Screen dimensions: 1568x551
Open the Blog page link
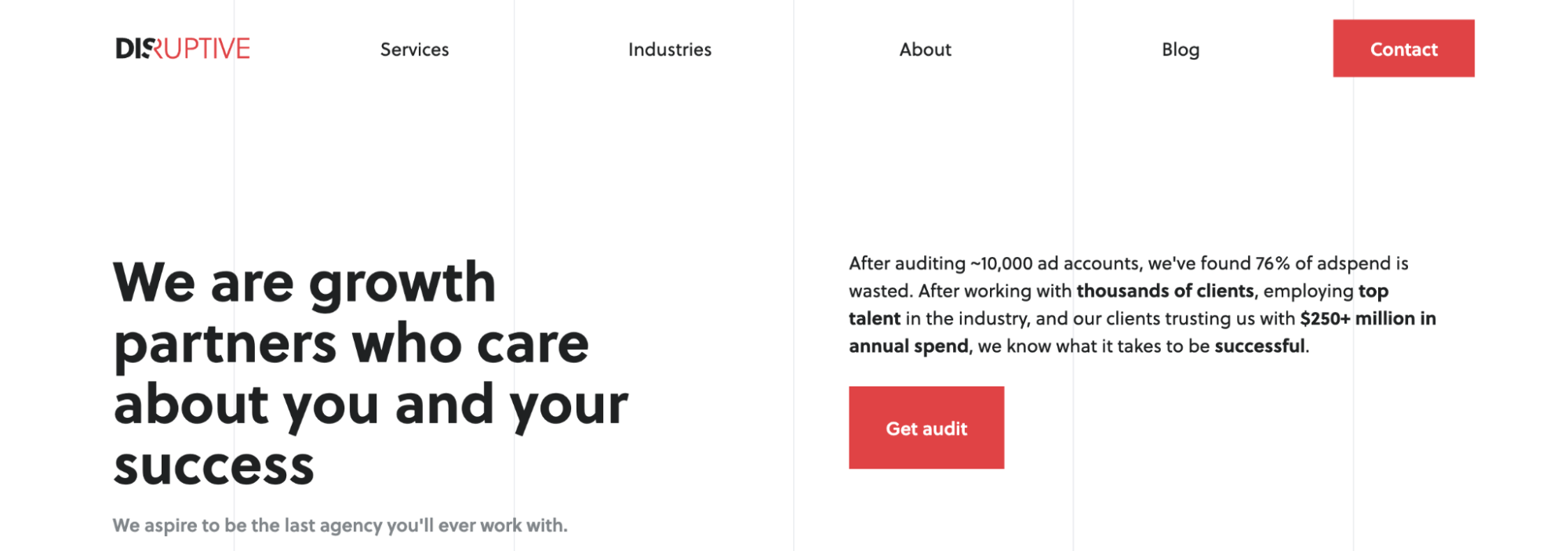[1180, 49]
